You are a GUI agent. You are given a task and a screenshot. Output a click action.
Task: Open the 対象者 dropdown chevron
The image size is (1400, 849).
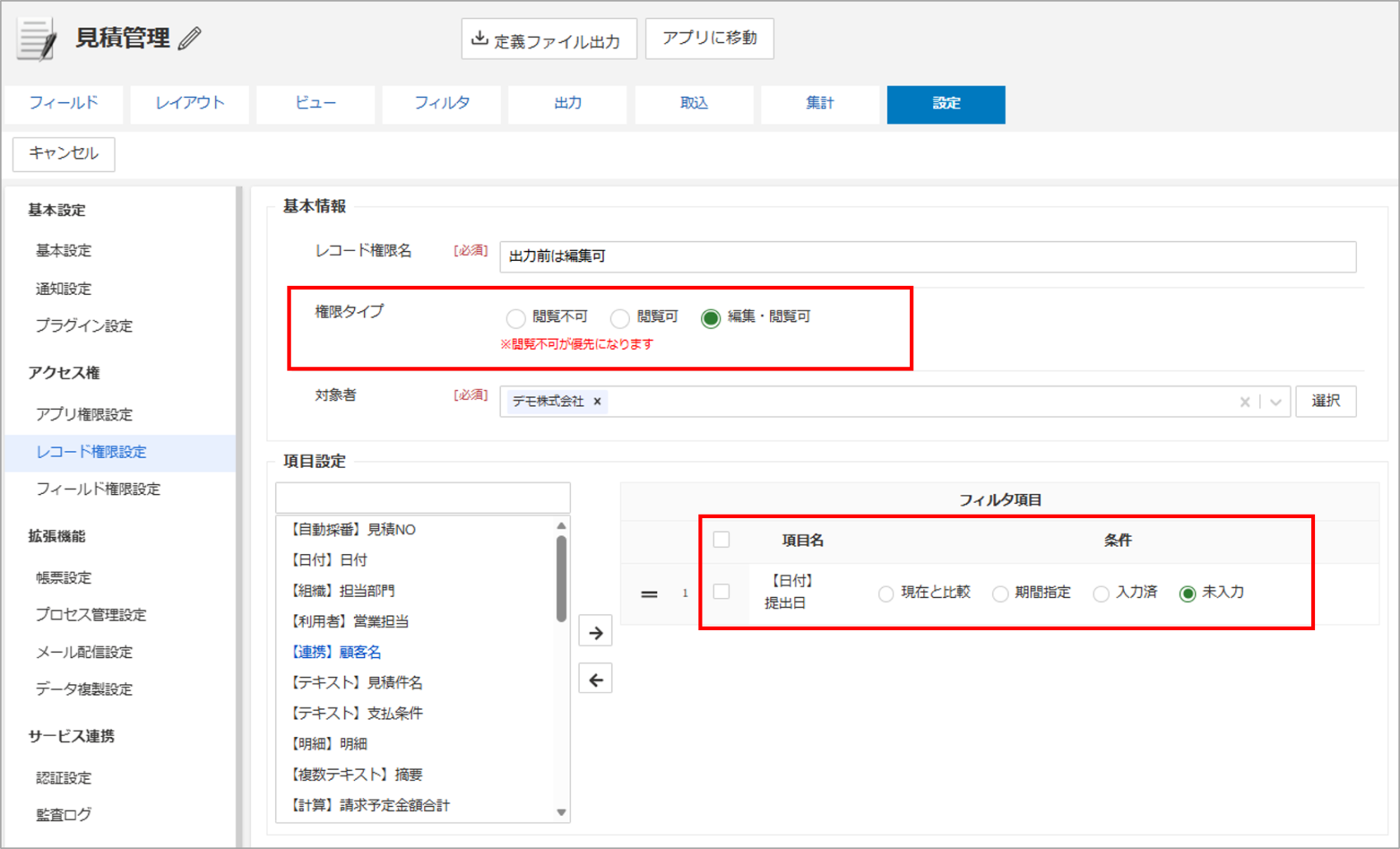coord(1275,402)
